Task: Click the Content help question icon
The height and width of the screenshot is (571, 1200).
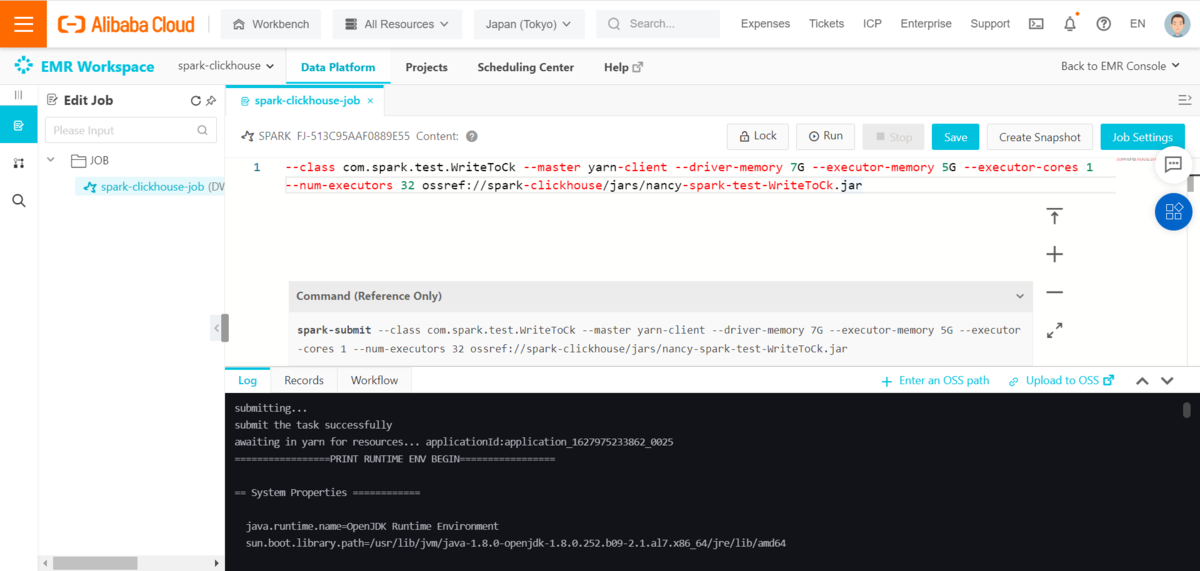Action: pyautogui.click(x=472, y=136)
